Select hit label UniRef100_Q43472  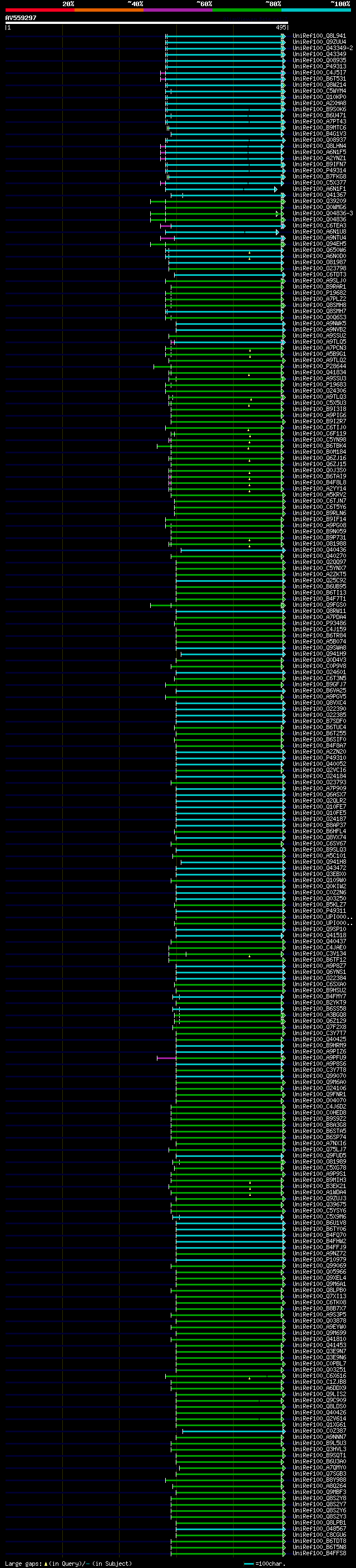pos(319,869)
